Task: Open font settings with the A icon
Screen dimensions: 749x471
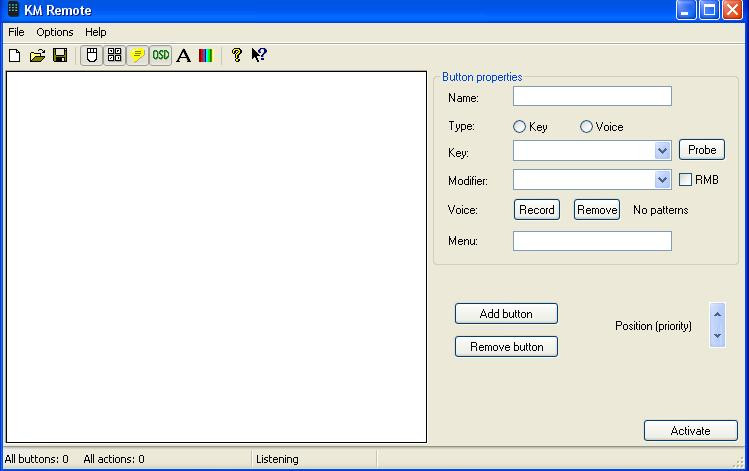Action: point(183,55)
